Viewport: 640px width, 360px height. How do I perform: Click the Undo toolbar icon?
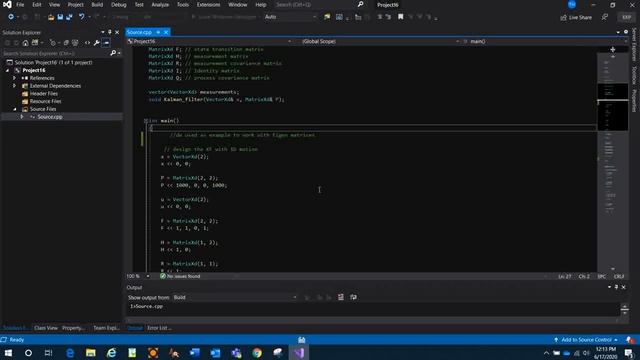pos(82,17)
